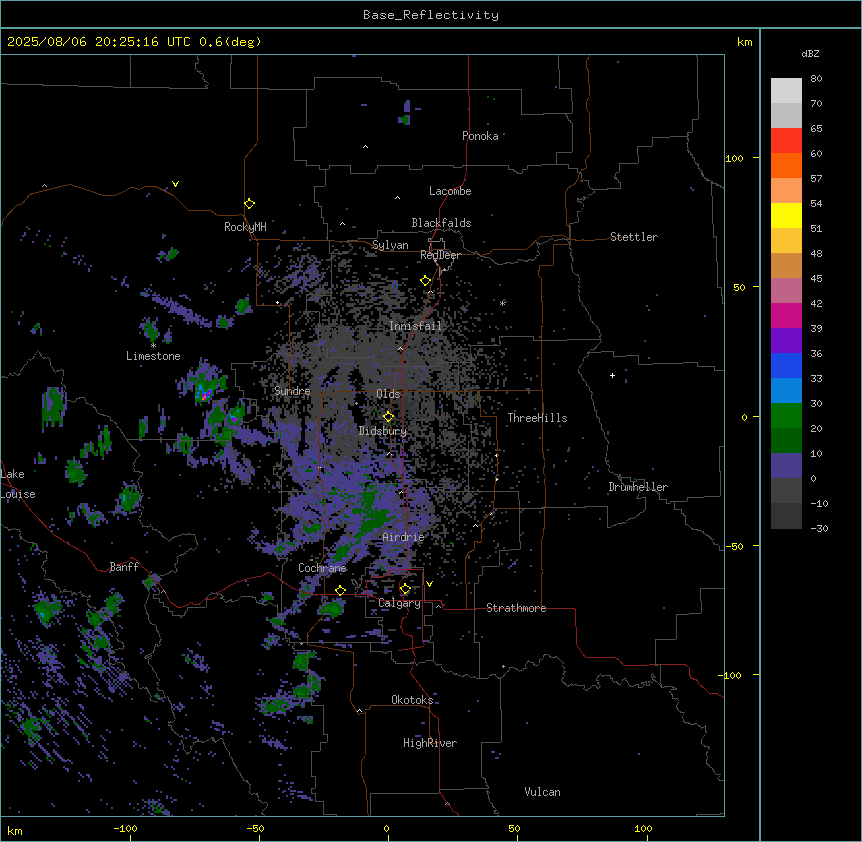Click the RockyMH label
This screenshot has height=842, width=862.
click(x=245, y=227)
